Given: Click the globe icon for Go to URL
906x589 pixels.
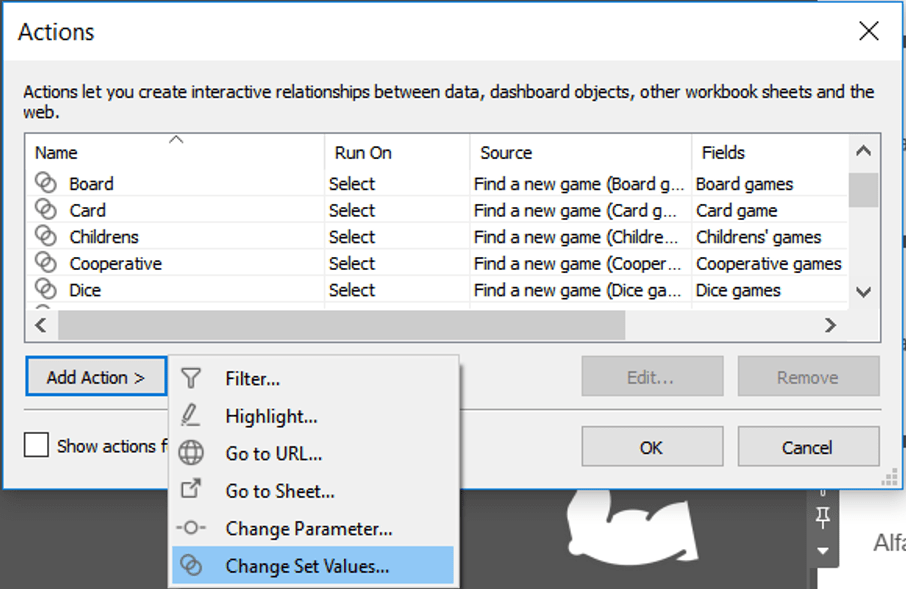Looking at the screenshot, I should point(190,453).
